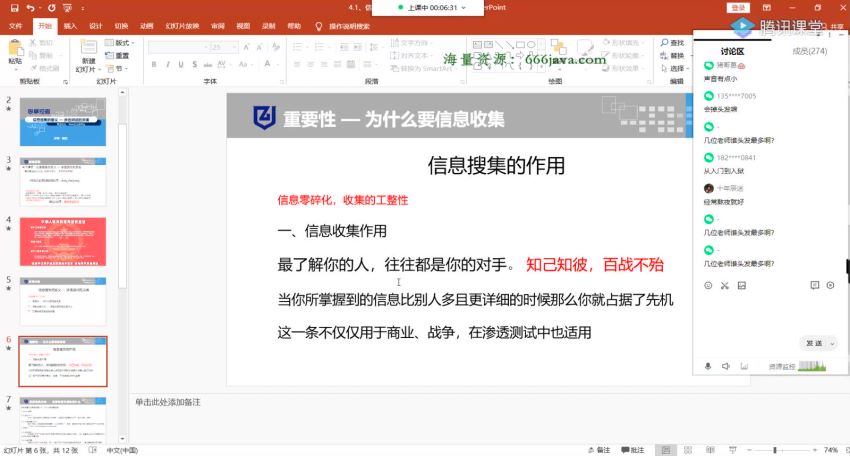The height and width of the screenshot is (456, 850).
Task: Click the Paste icon in the clipboard group
Action: pos(15,52)
